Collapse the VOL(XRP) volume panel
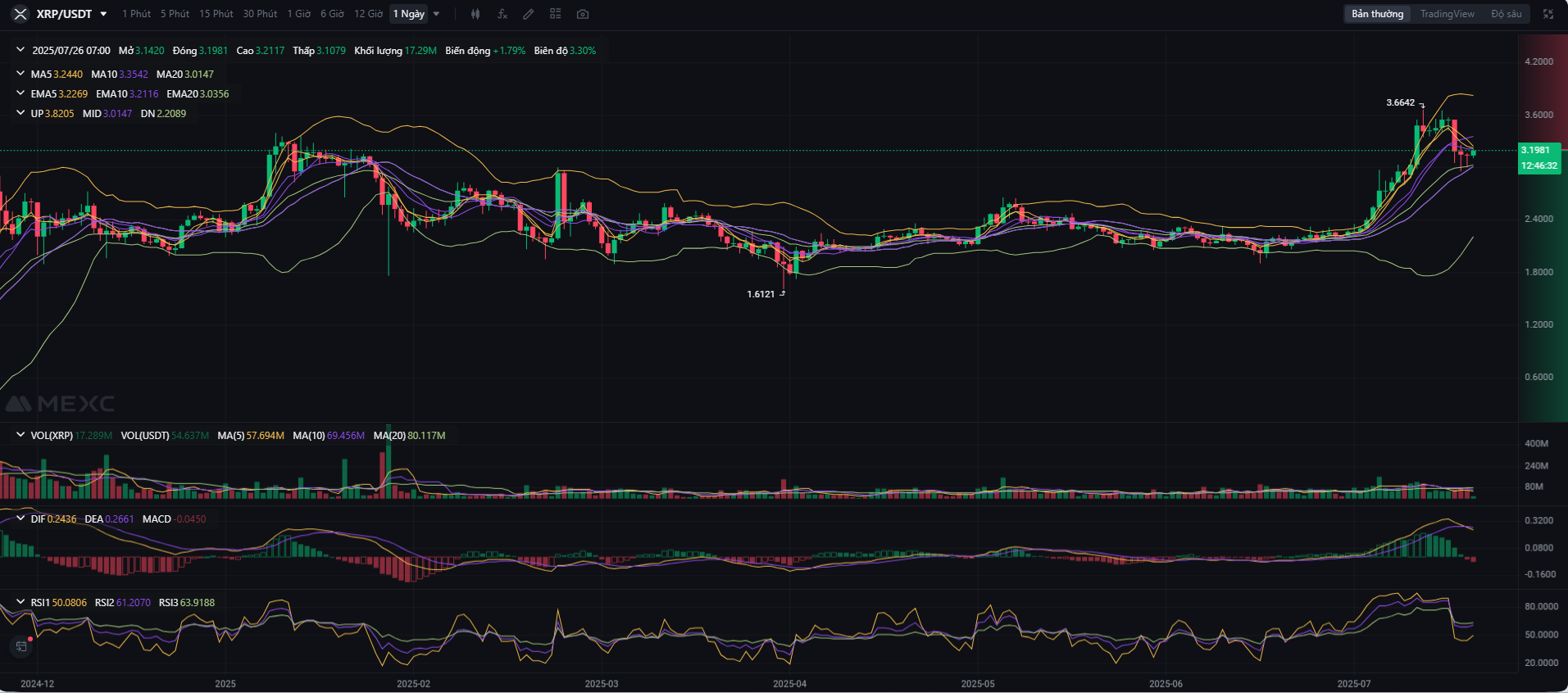The height and width of the screenshot is (693, 1568). pos(20,435)
